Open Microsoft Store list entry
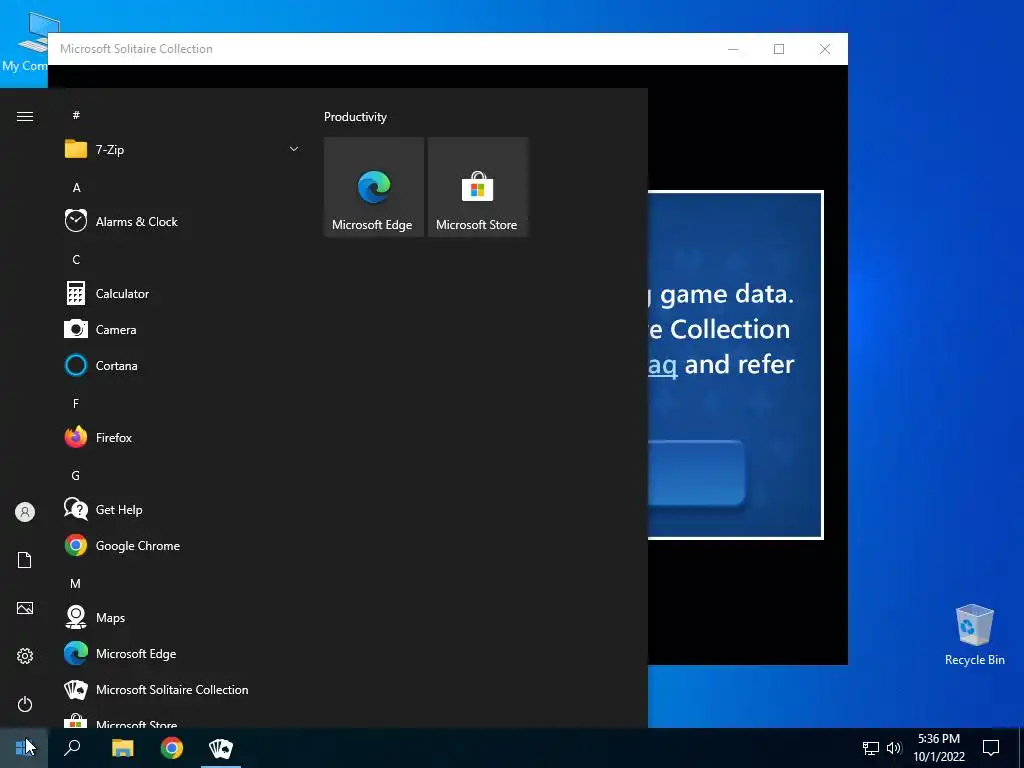 tap(182, 719)
